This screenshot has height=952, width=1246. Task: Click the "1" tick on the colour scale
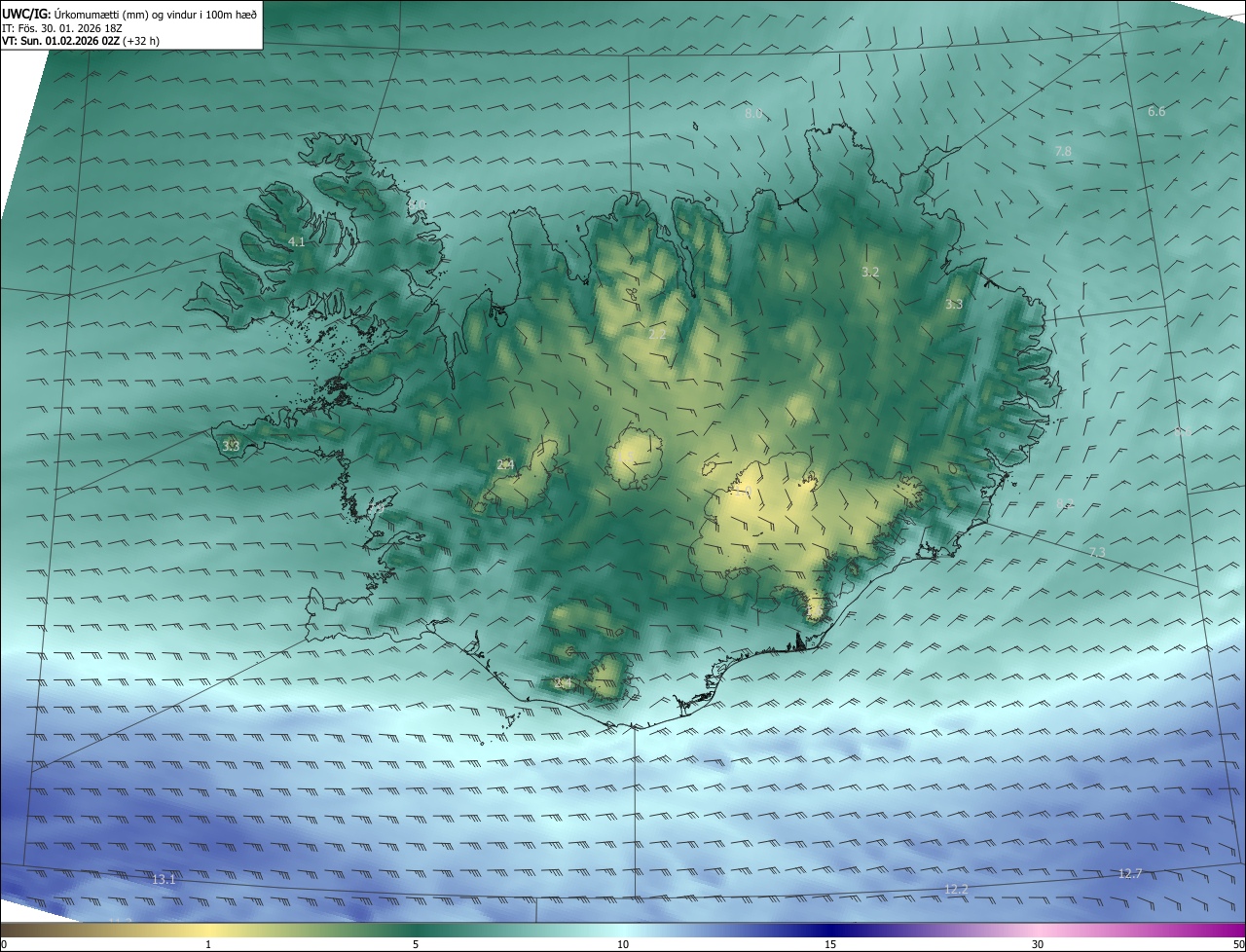tap(208, 944)
